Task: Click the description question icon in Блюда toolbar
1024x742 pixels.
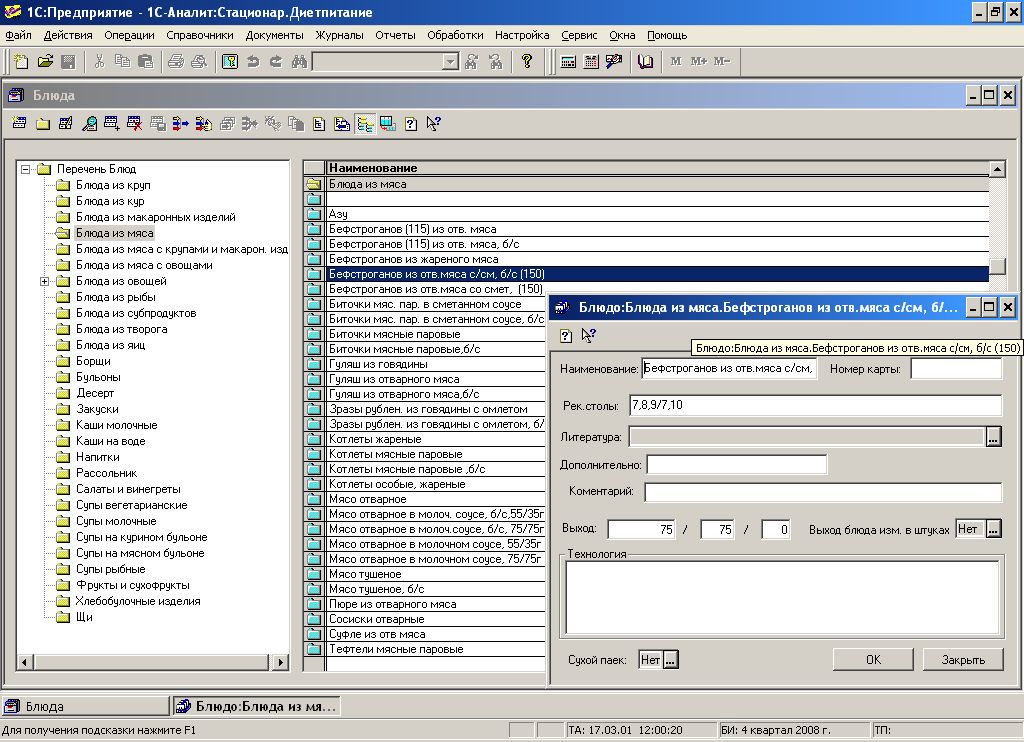Action: pyautogui.click(x=411, y=123)
